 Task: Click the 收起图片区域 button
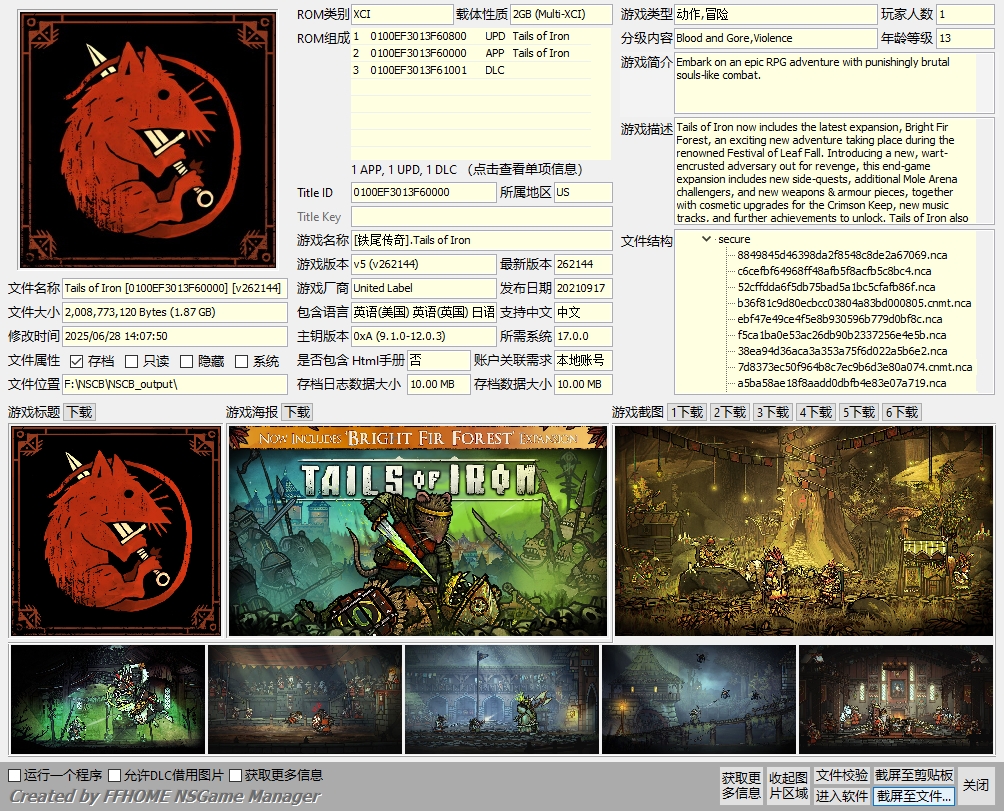(x=788, y=785)
